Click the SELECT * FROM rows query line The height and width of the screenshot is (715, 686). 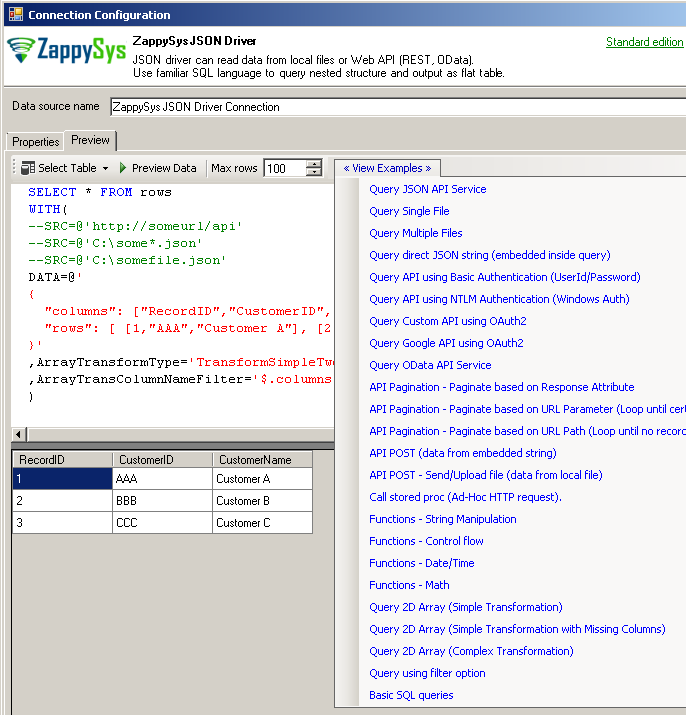tap(100, 192)
